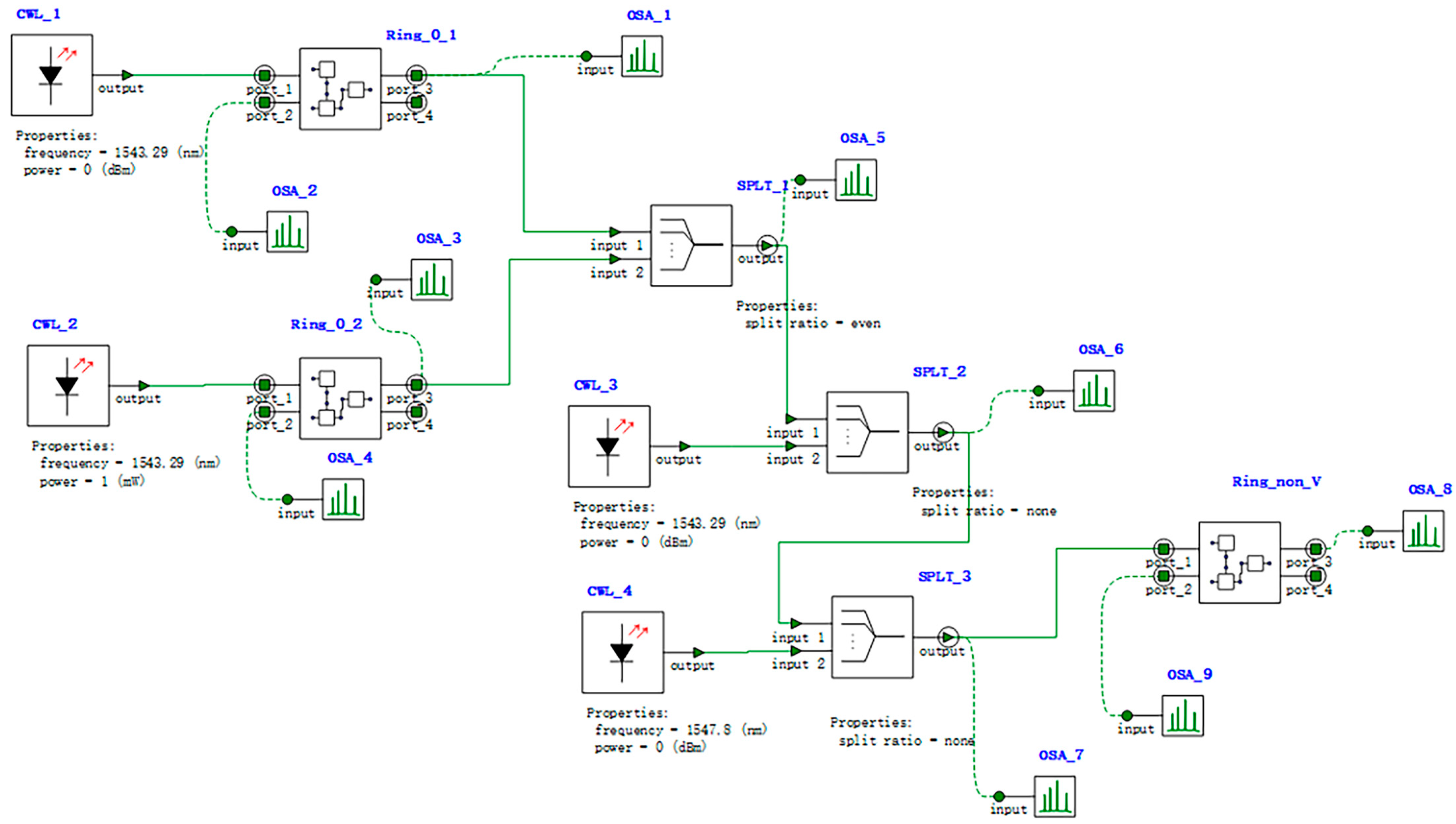The image size is (1456, 824).
Task: Click input 2 arrow of SPLT_1
Action: click(x=615, y=259)
